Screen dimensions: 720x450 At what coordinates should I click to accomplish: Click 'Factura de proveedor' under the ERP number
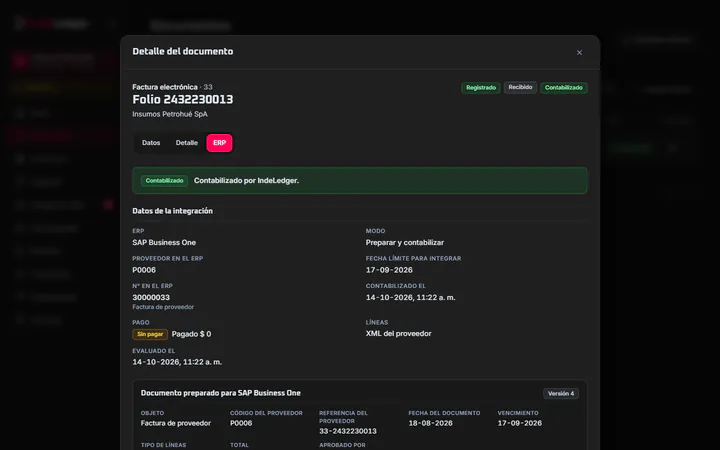click(163, 307)
